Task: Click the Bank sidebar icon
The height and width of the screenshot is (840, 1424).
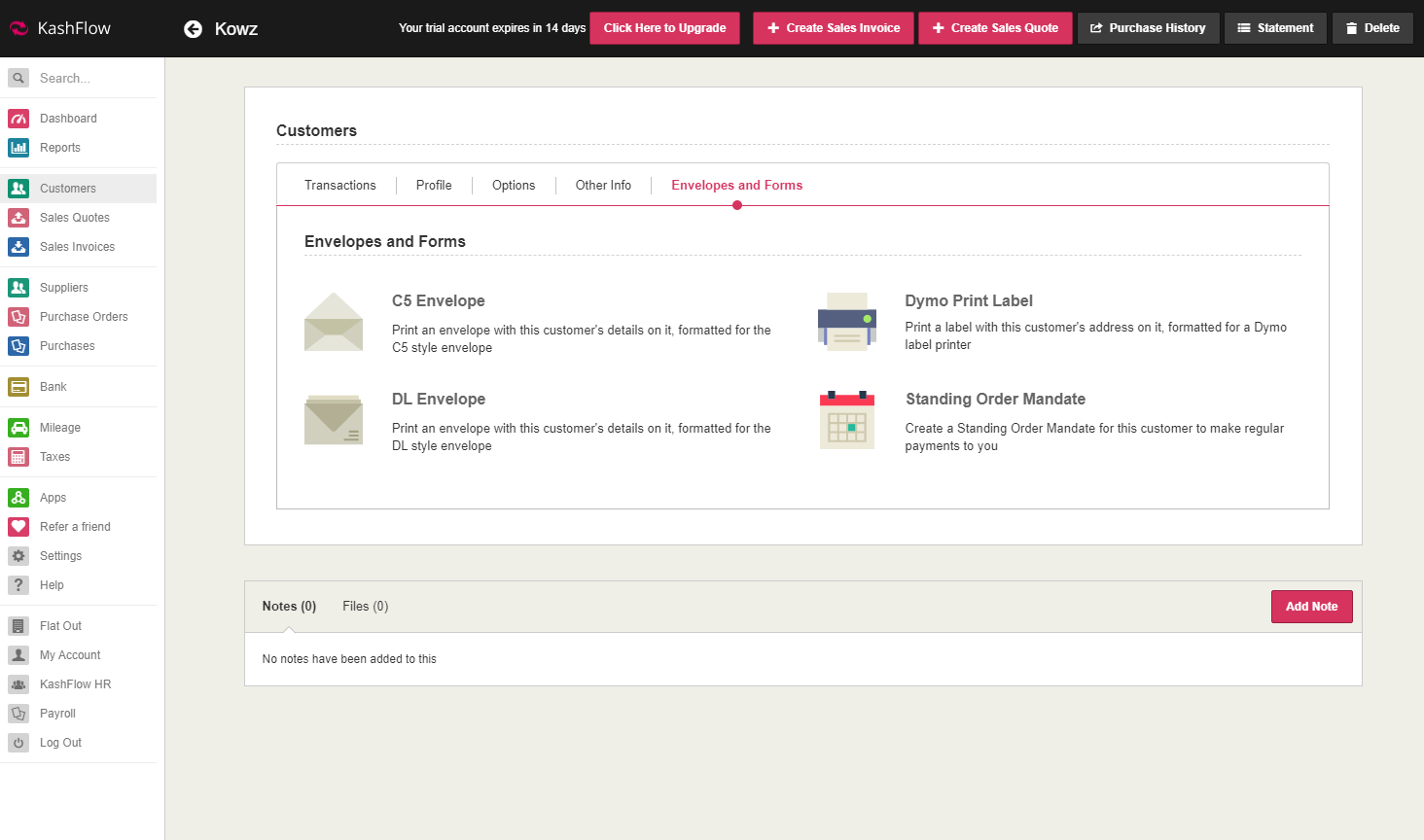Action: tap(18, 387)
